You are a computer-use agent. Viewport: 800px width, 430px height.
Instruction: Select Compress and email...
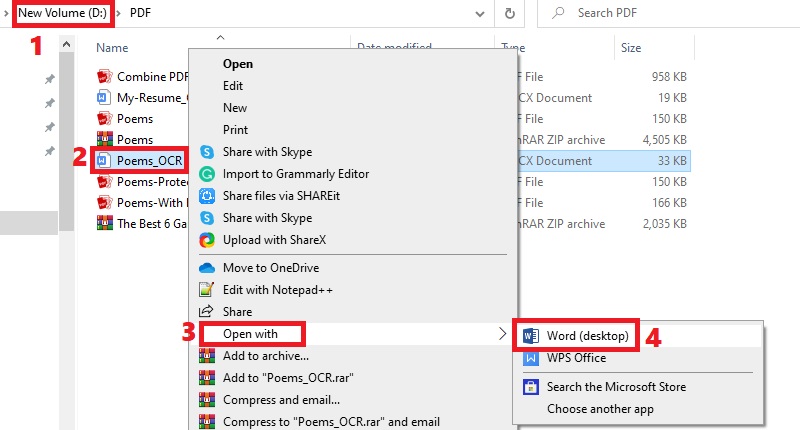281,399
